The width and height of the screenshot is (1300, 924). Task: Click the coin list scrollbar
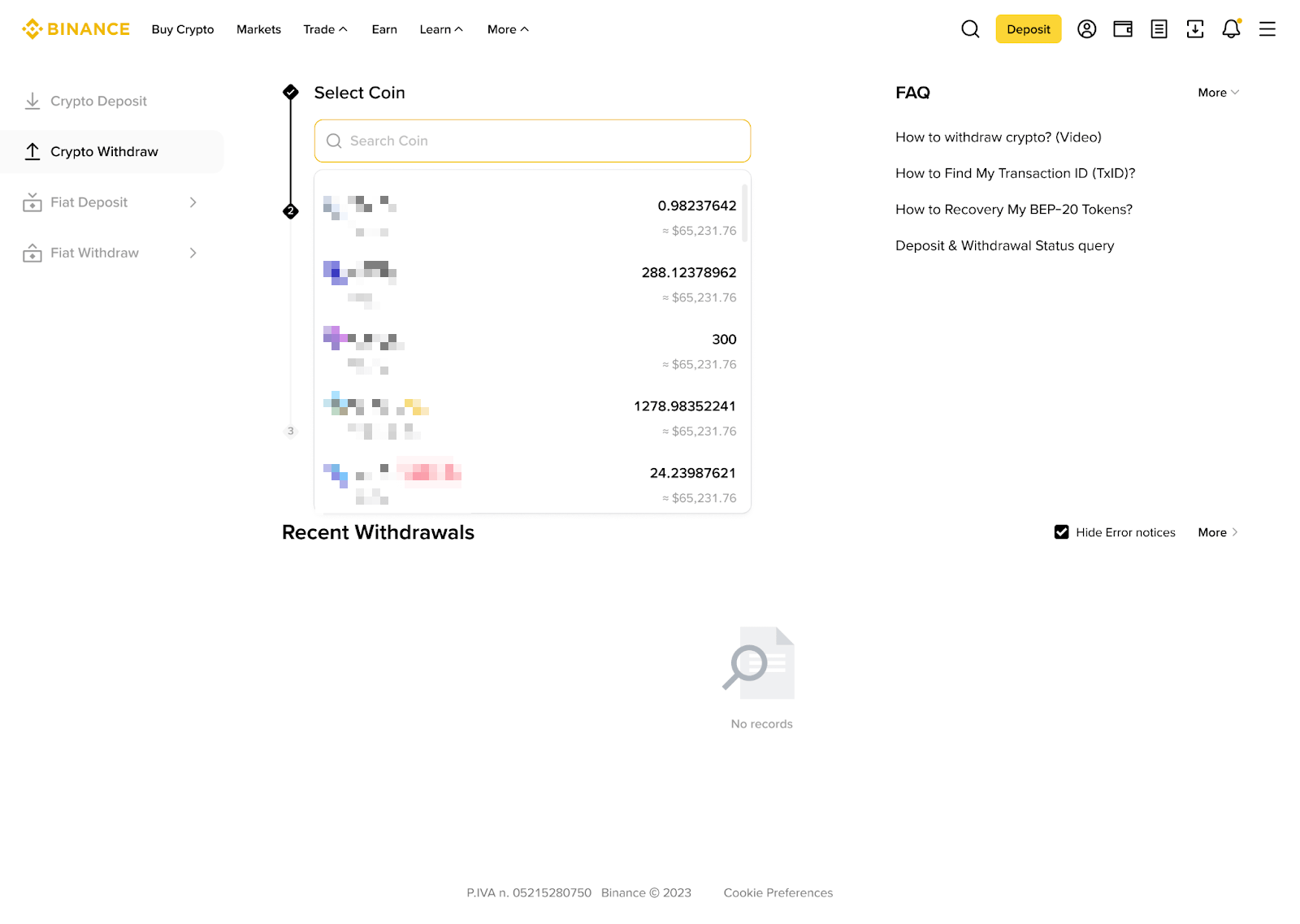pyautogui.click(x=744, y=214)
